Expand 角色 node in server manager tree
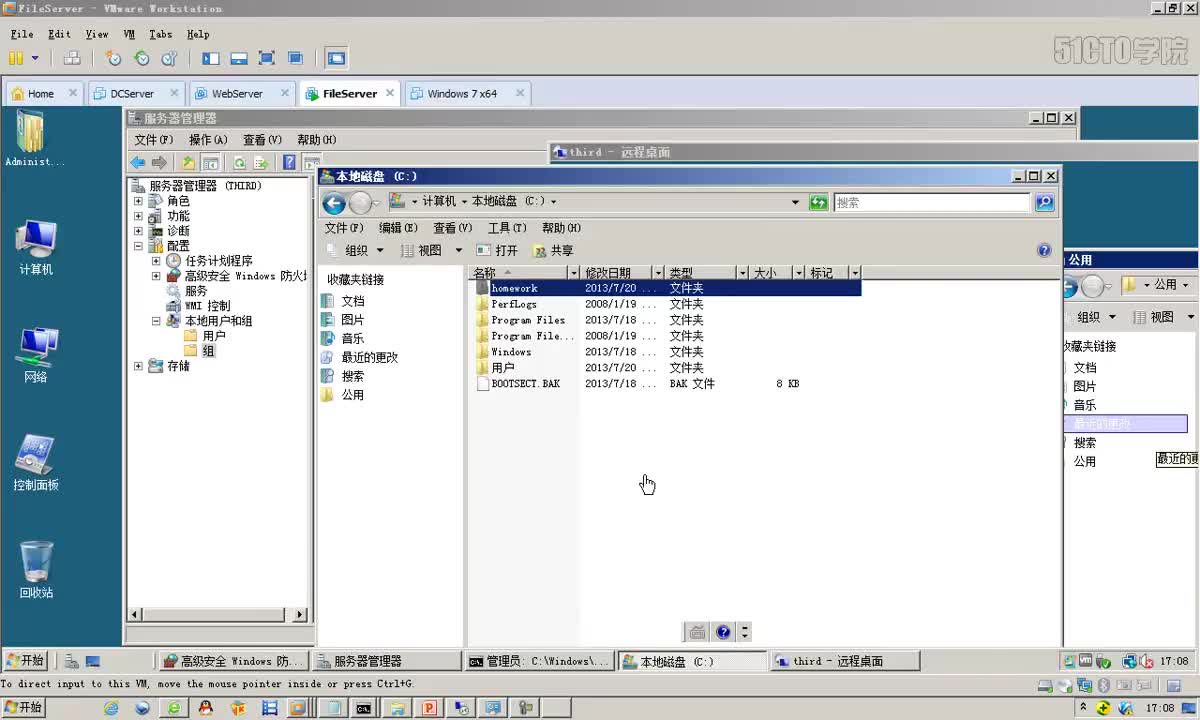The height and width of the screenshot is (720, 1200). click(138, 201)
